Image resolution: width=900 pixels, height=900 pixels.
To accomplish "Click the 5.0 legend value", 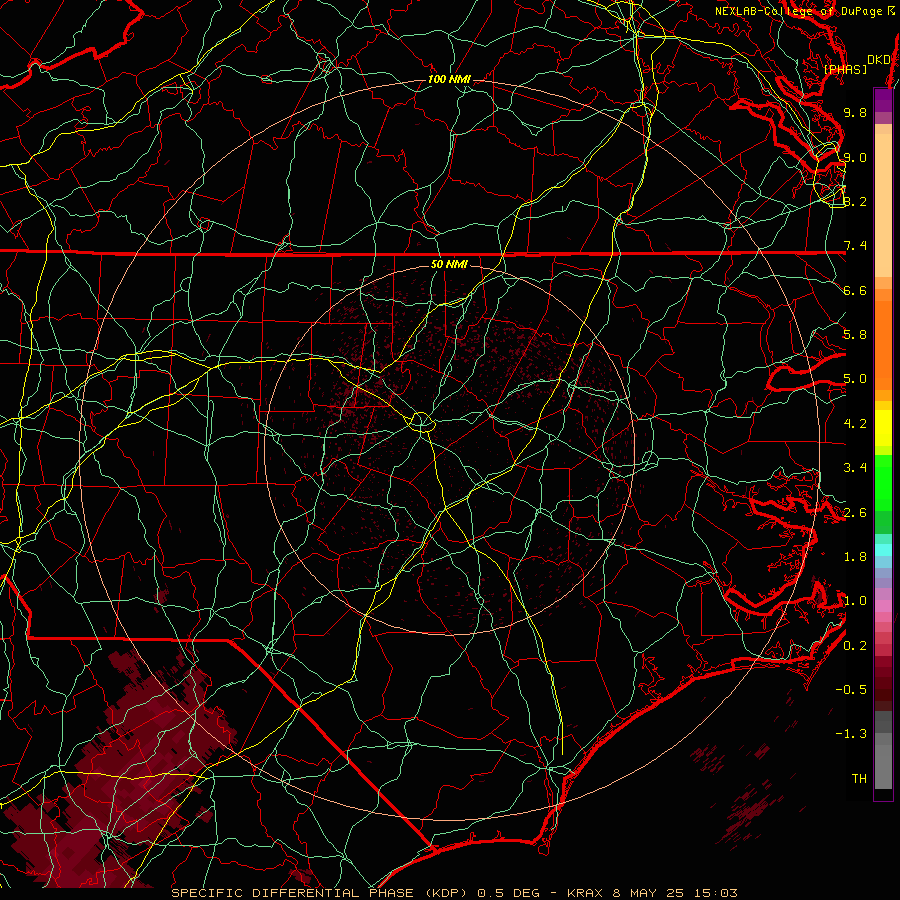I will 855,379.
